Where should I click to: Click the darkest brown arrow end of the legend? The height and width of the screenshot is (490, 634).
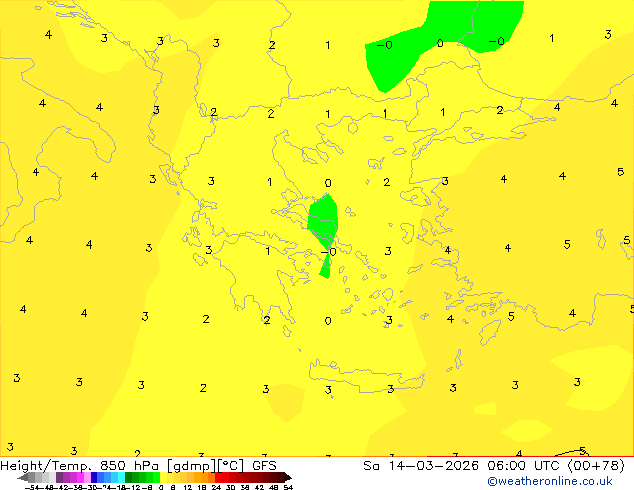point(288,478)
